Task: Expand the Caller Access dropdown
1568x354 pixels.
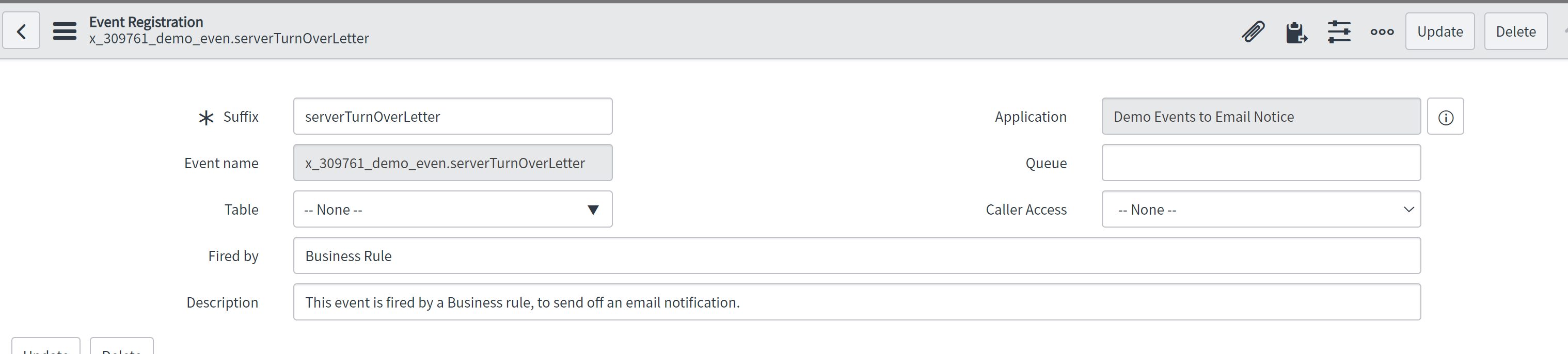Action: coord(1261,210)
